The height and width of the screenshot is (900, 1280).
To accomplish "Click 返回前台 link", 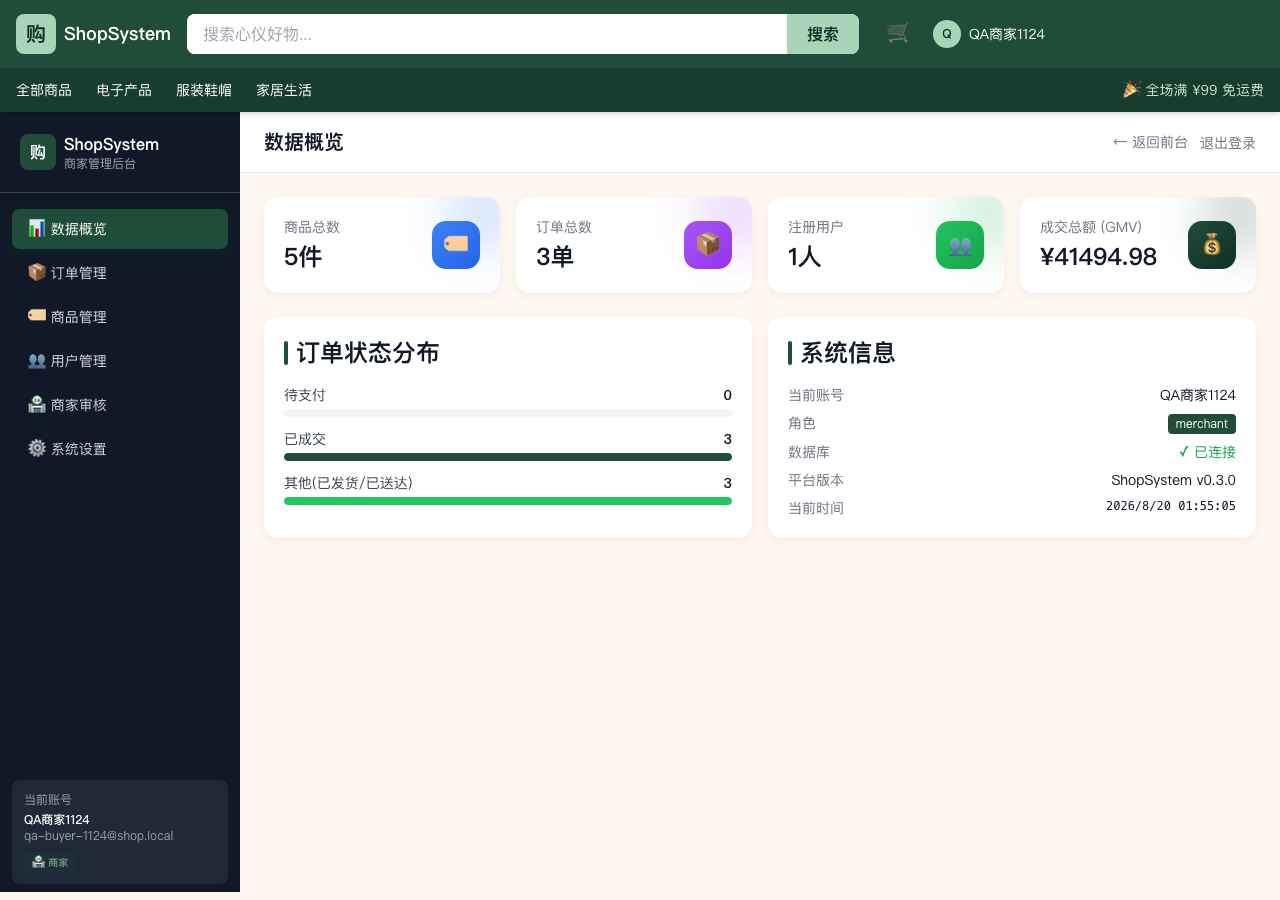I will click(x=1150, y=143).
